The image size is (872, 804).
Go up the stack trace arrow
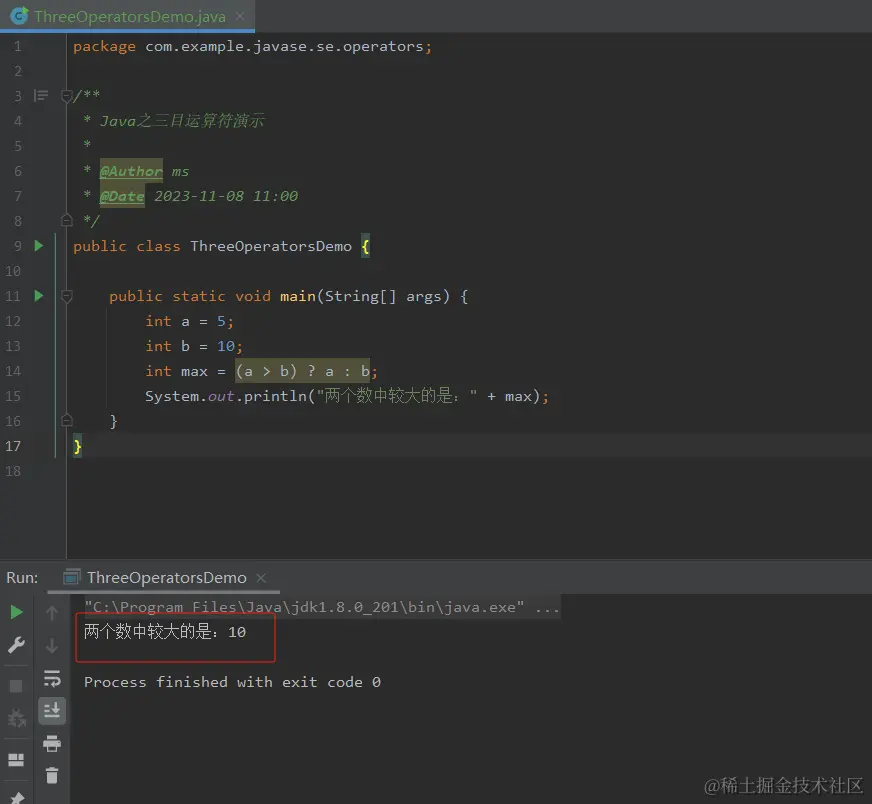pyautogui.click(x=52, y=613)
